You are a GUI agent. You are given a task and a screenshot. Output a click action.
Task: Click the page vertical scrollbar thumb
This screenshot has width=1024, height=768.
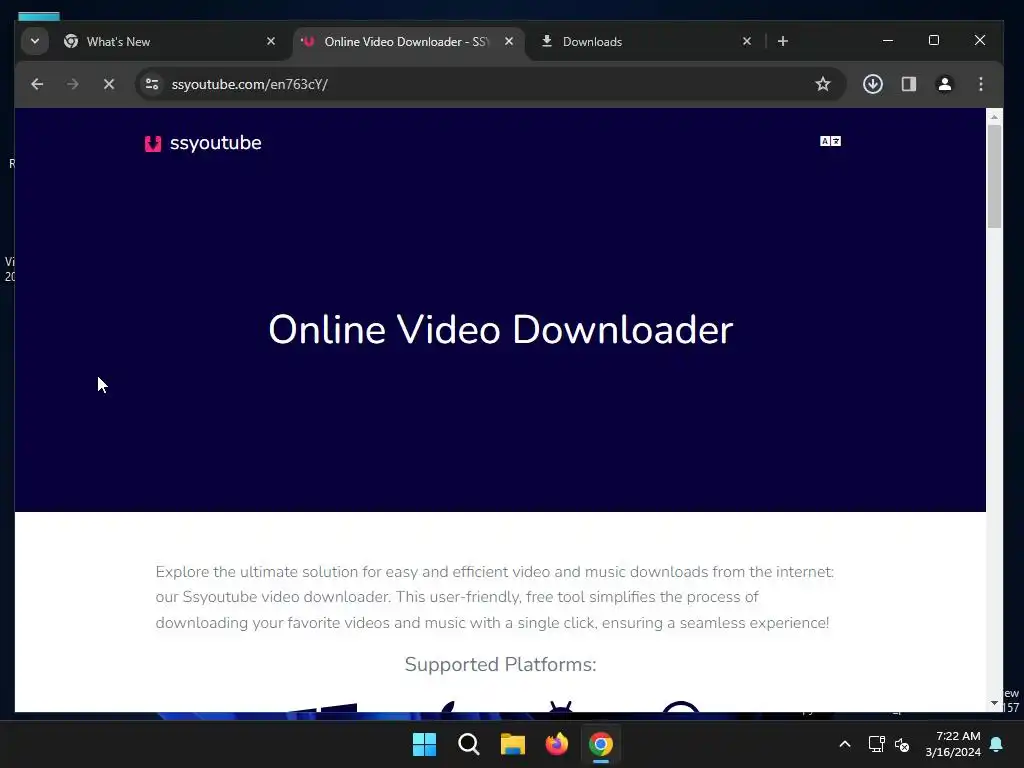coord(994,176)
